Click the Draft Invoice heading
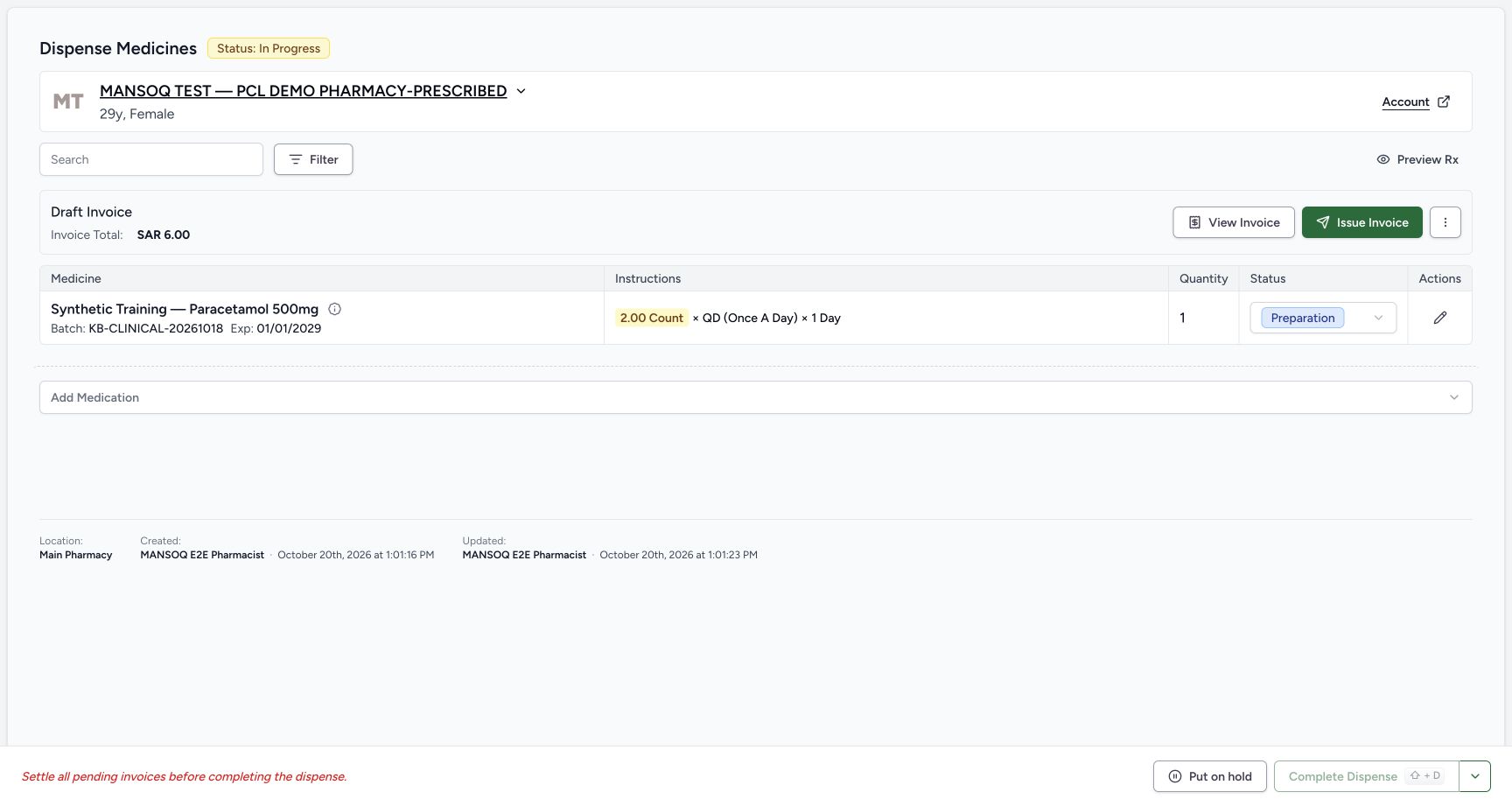 pos(91,212)
